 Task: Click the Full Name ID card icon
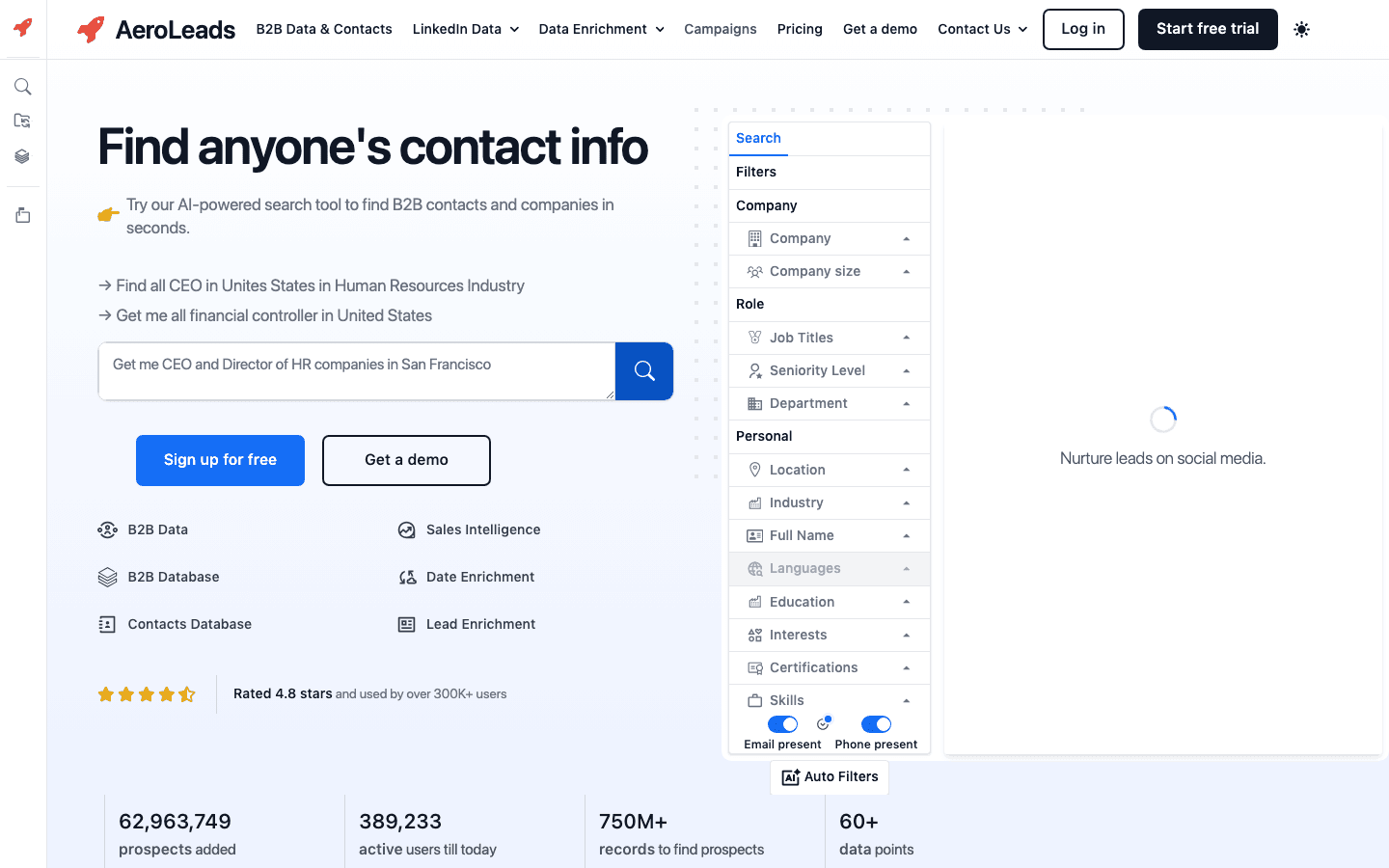[755, 535]
